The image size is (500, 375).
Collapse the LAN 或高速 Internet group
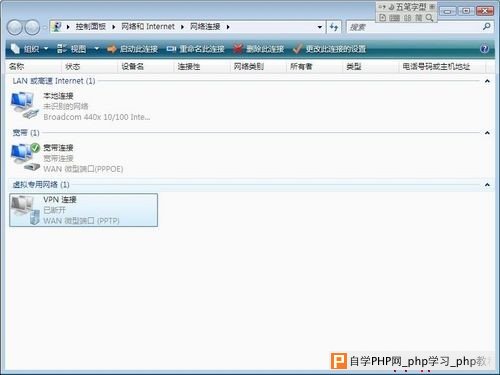coord(487,81)
